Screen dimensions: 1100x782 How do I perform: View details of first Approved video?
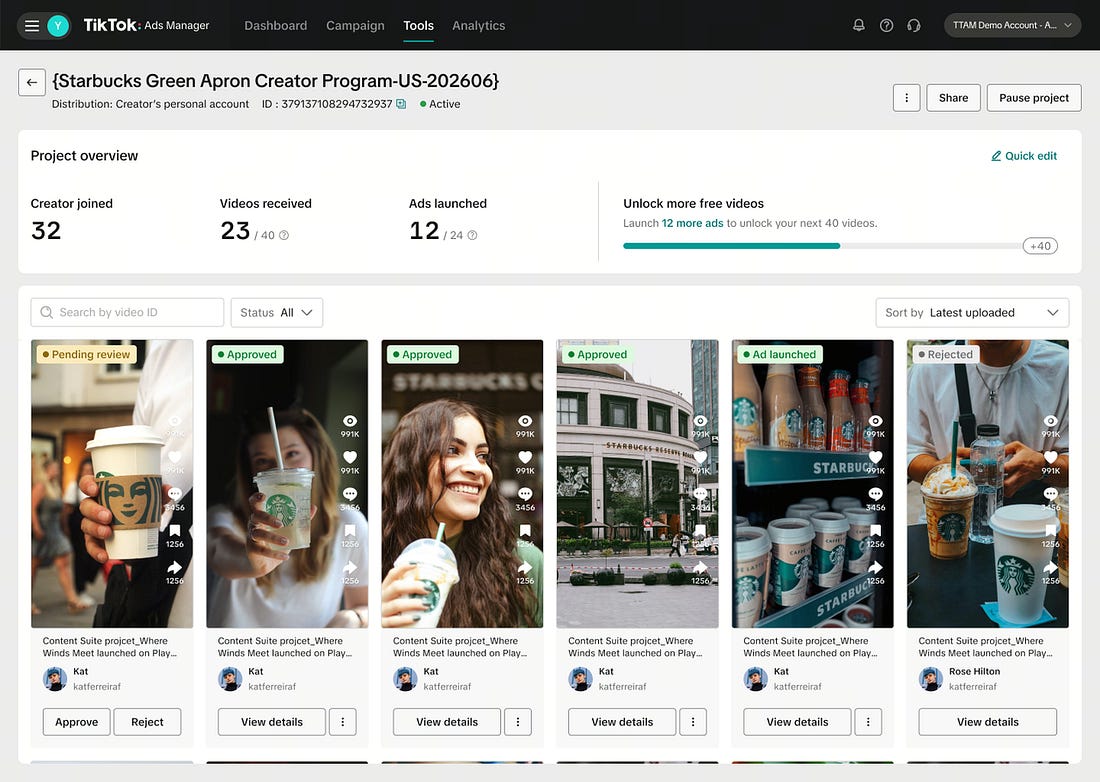(271, 722)
